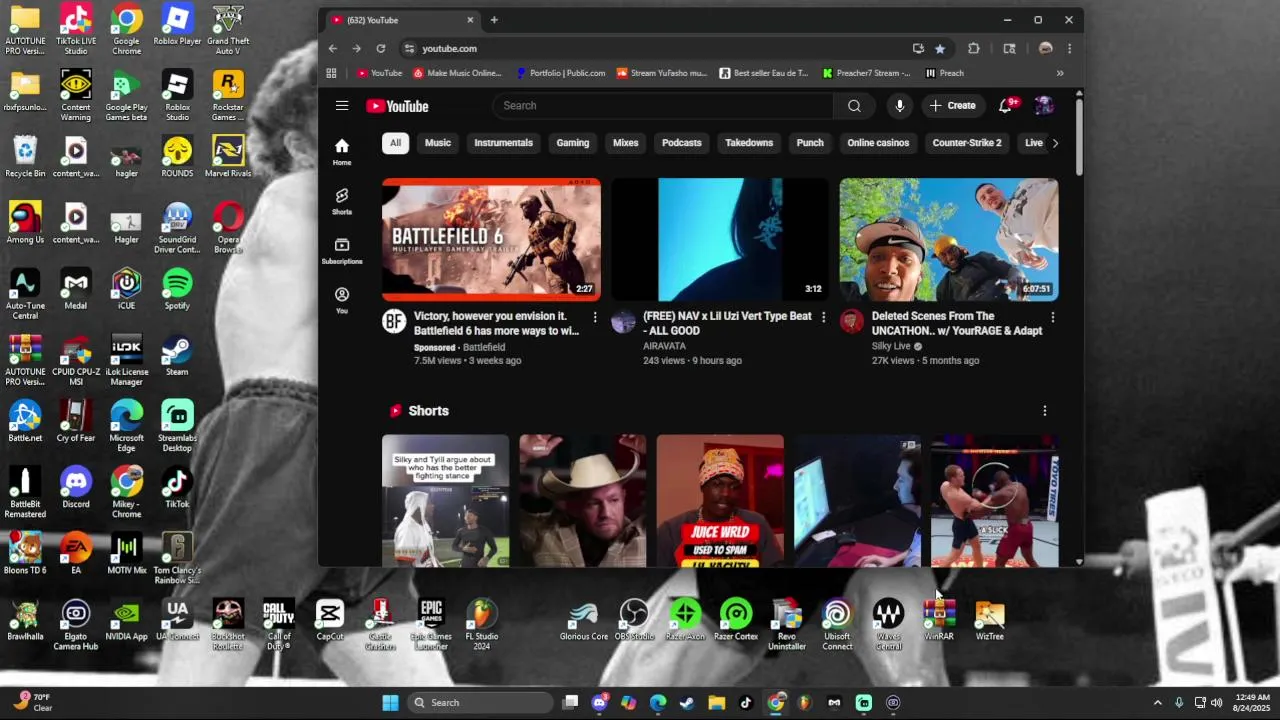The height and width of the screenshot is (720, 1280).
Task: Click the YouTube logo
Action: click(x=397, y=106)
